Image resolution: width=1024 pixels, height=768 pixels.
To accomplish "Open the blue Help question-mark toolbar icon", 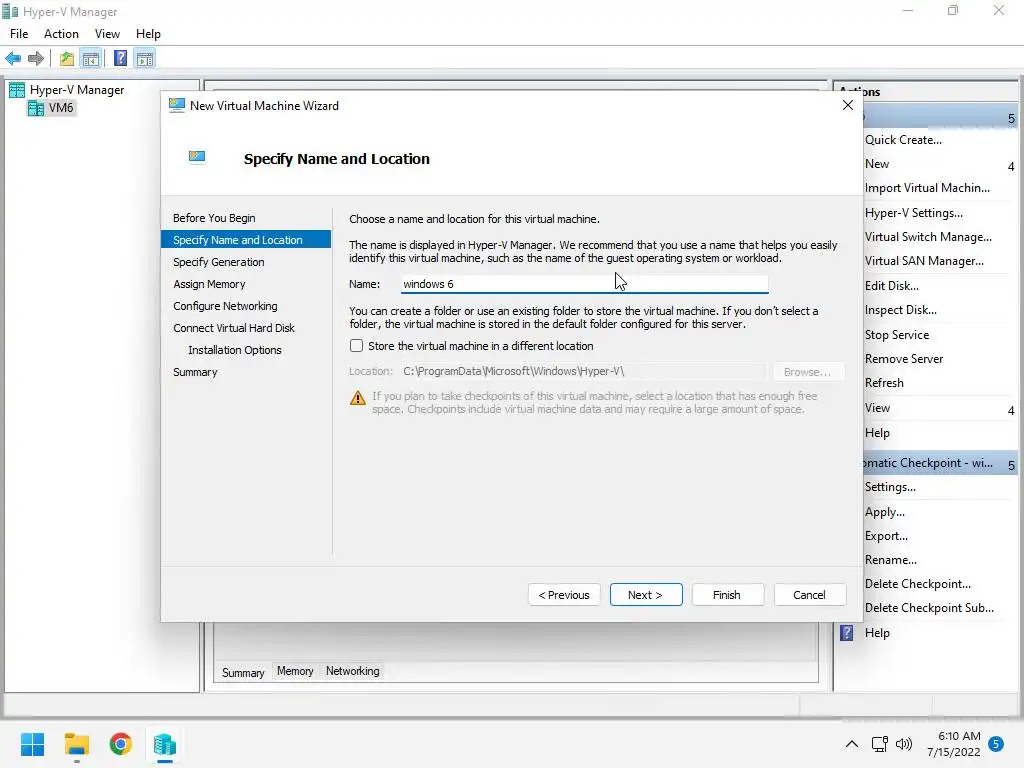I will point(120,59).
